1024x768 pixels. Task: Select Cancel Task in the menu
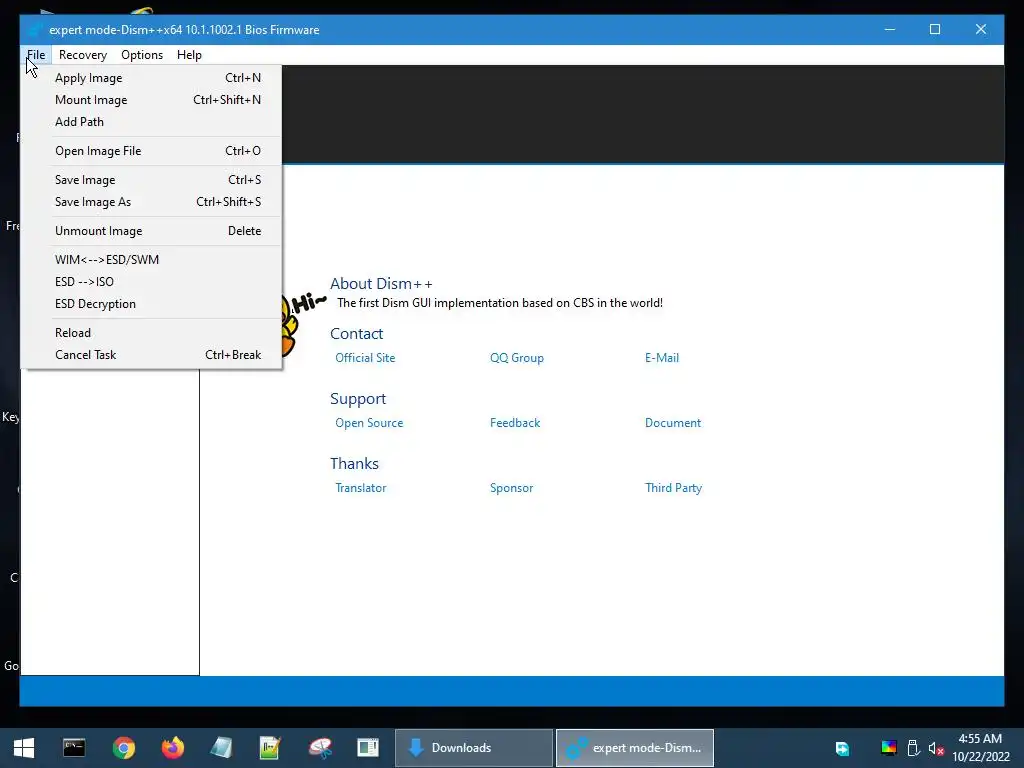click(152, 355)
